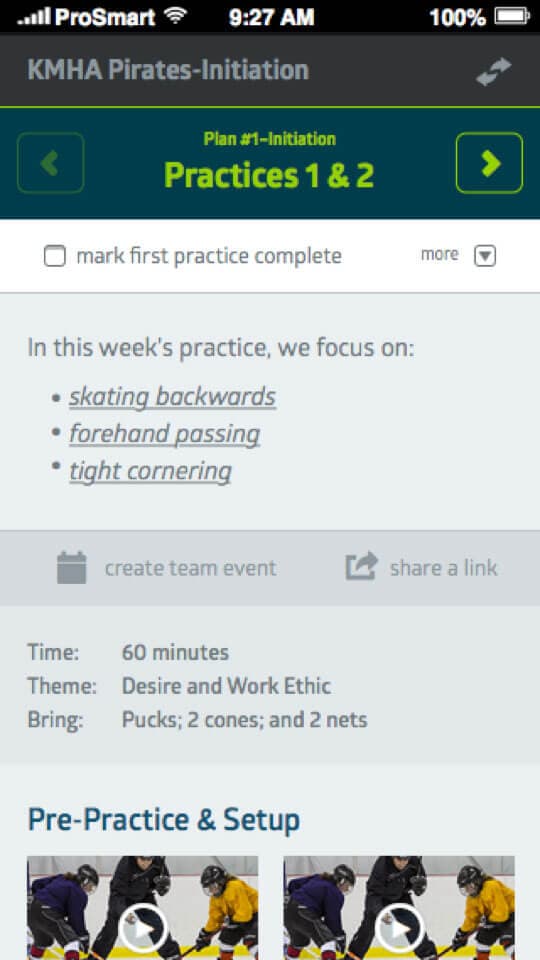Open the skating backwards link
The height and width of the screenshot is (960, 540).
tap(172, 397)
